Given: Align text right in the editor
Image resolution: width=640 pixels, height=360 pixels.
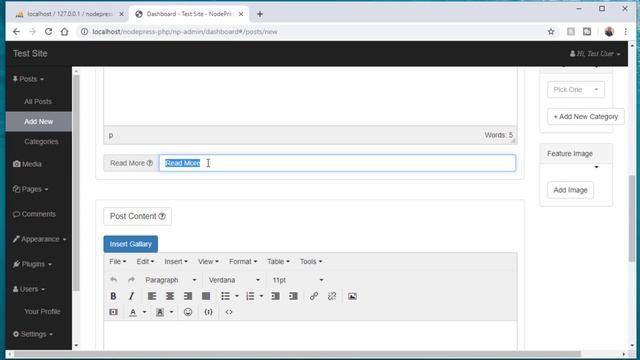Looking at the screenshot, I should point(188,296).
